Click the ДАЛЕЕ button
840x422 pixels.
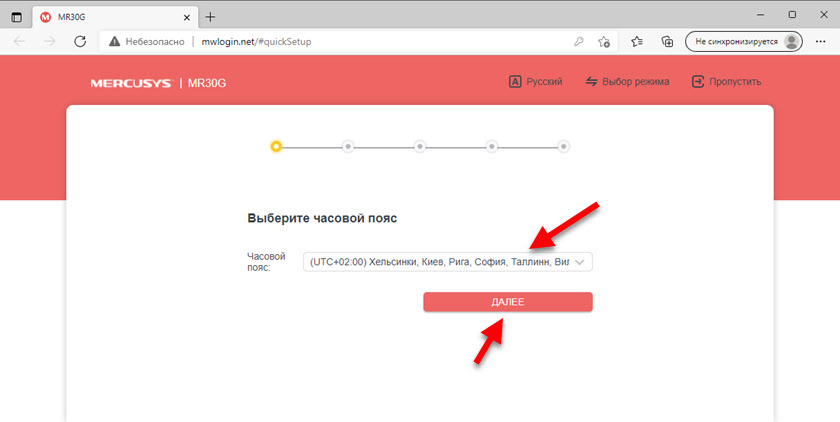507,302
